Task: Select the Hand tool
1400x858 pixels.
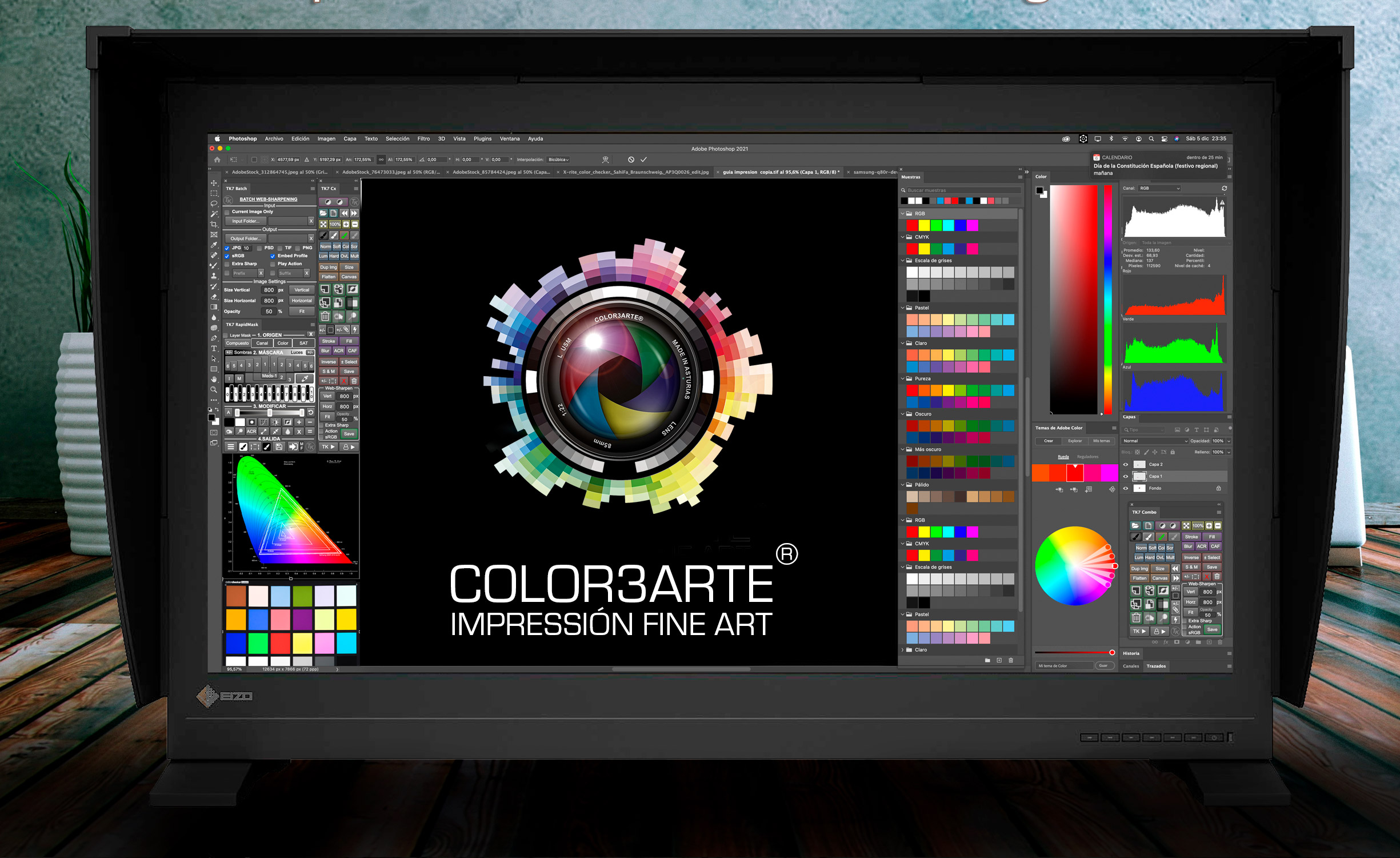Action: coord(214,379)
